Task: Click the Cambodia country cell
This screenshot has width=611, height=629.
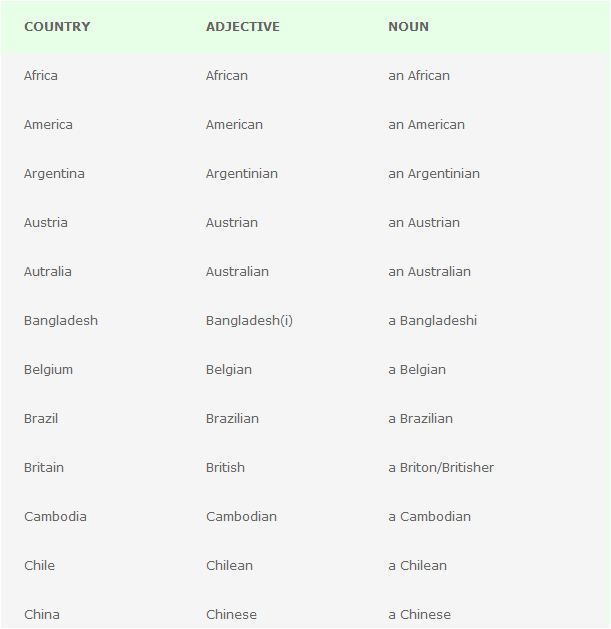Action: pos(55,517)
